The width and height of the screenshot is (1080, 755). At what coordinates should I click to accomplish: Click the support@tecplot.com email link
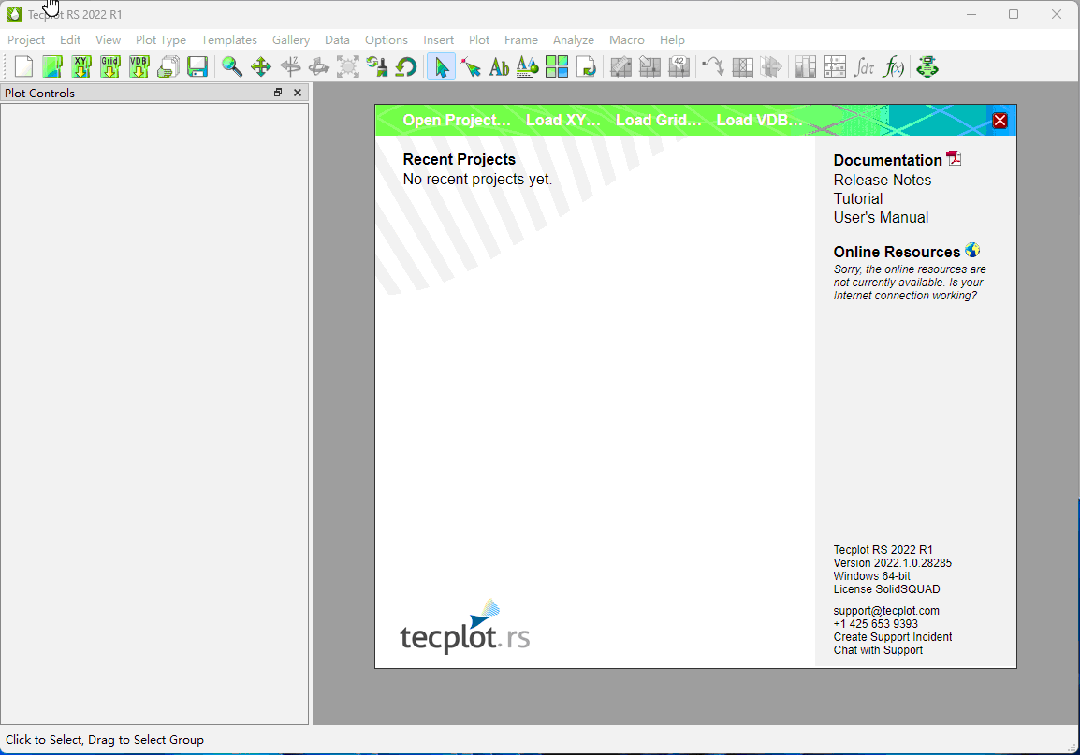[x=886, y=611]
